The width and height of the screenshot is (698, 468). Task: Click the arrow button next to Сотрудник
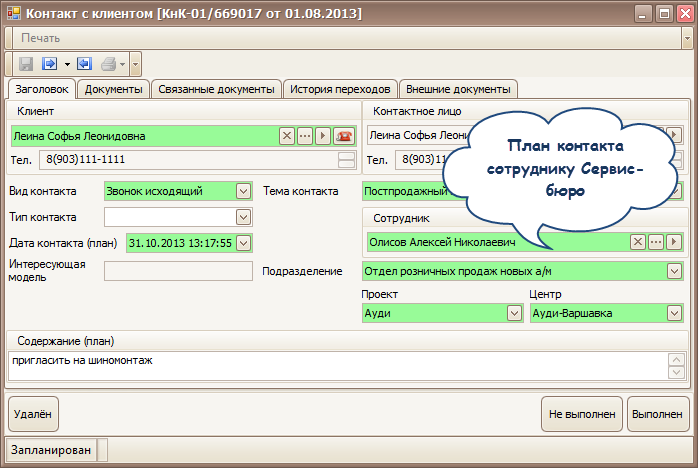coord(675,242)
